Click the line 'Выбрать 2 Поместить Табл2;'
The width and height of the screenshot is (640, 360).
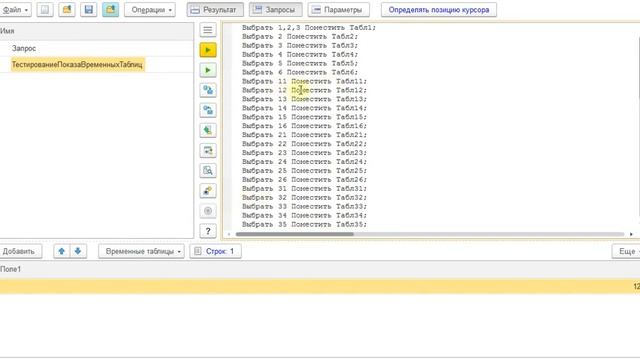pos(300,37)
